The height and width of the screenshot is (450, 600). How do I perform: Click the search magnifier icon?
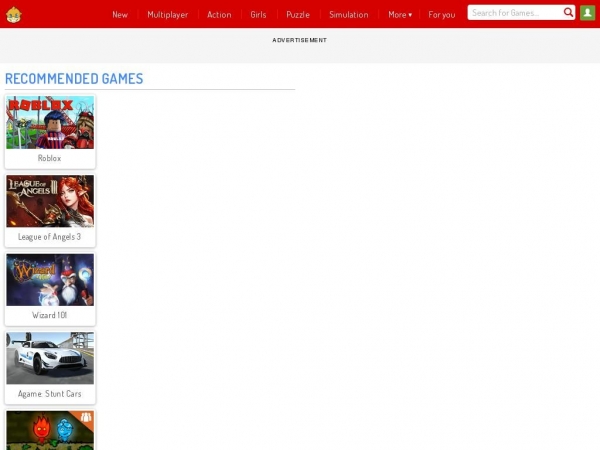point(568,13)
